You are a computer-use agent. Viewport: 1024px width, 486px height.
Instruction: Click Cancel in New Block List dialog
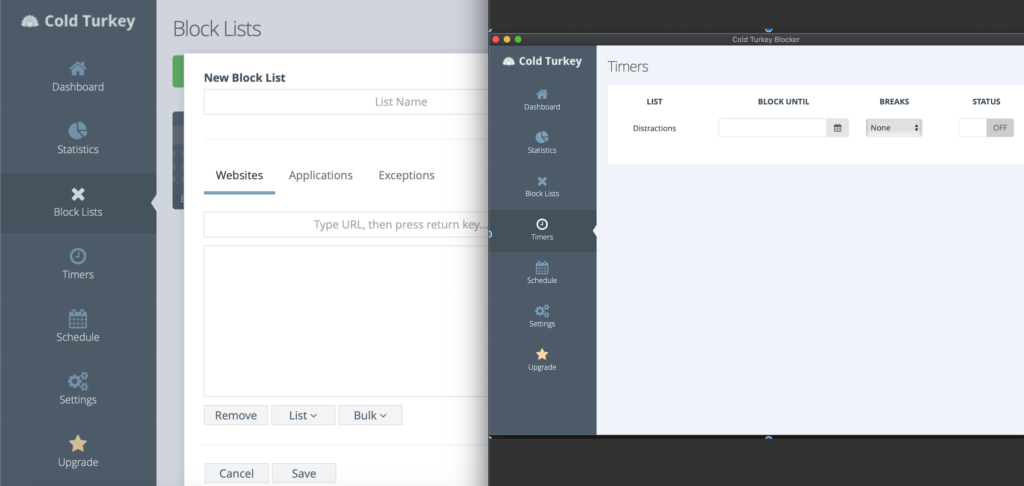[236, 474]
